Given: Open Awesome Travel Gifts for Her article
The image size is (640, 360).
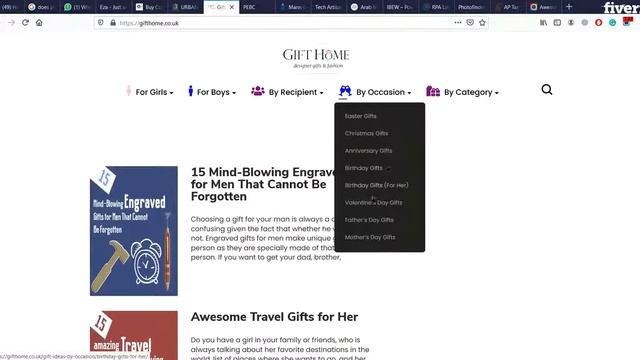Looking at the screenshot, I should click(274, 317).
